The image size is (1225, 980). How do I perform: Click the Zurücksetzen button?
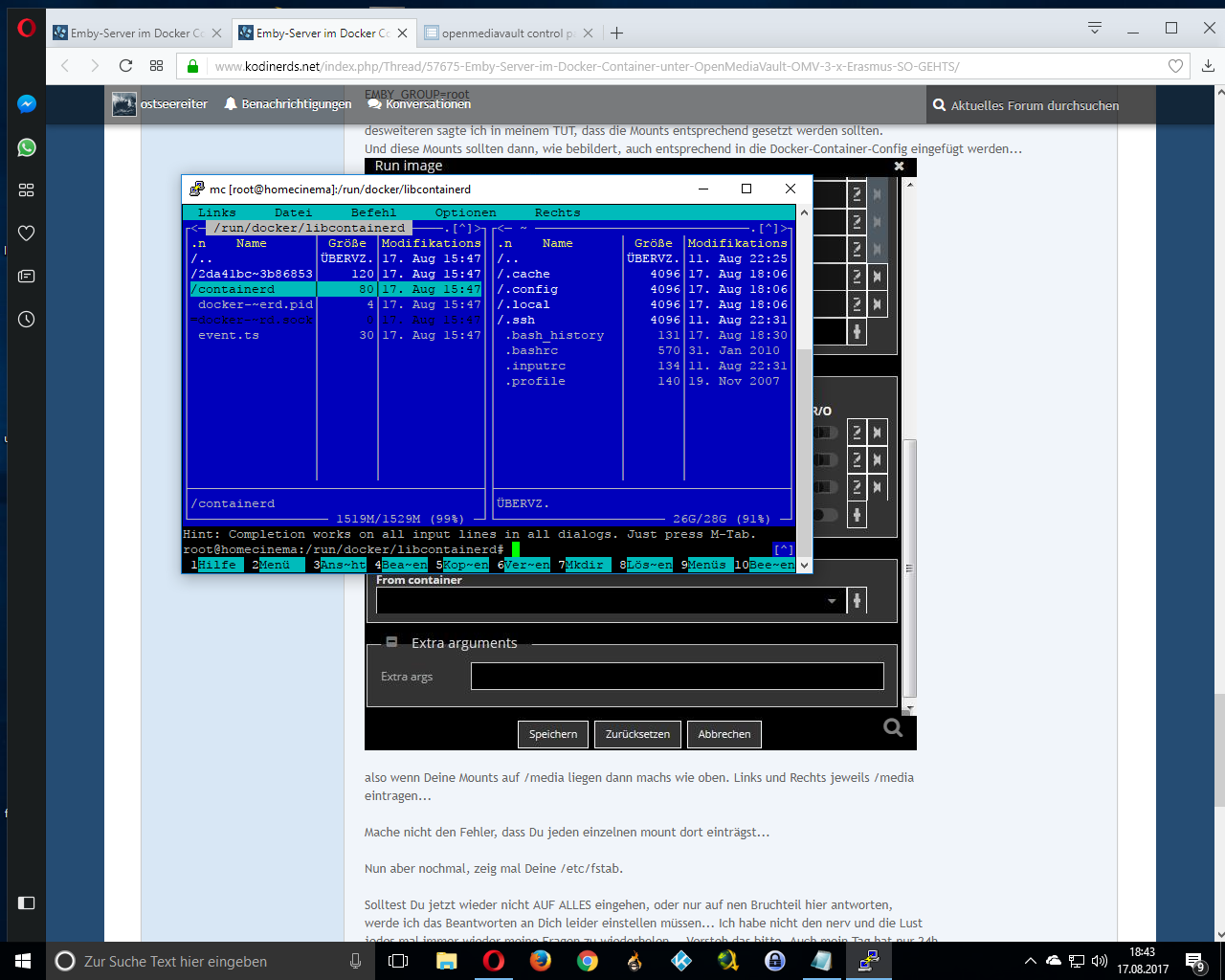(x=637, y=734)
